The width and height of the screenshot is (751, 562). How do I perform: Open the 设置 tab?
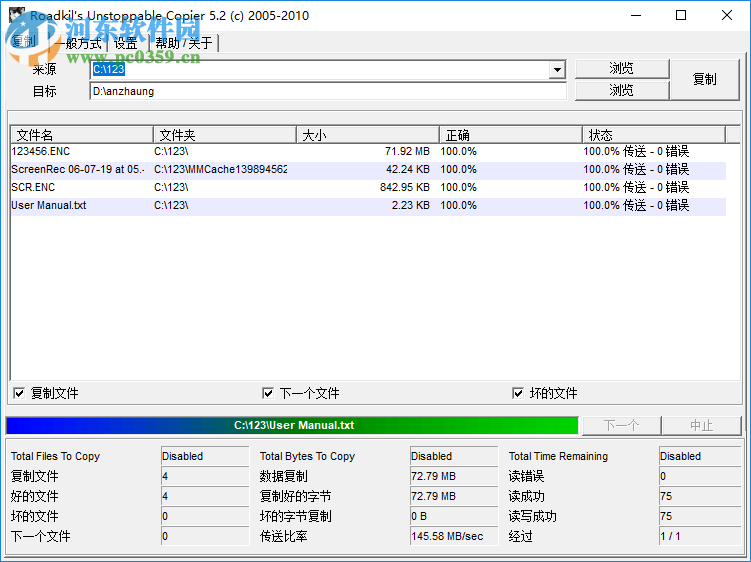click(126, 43)
